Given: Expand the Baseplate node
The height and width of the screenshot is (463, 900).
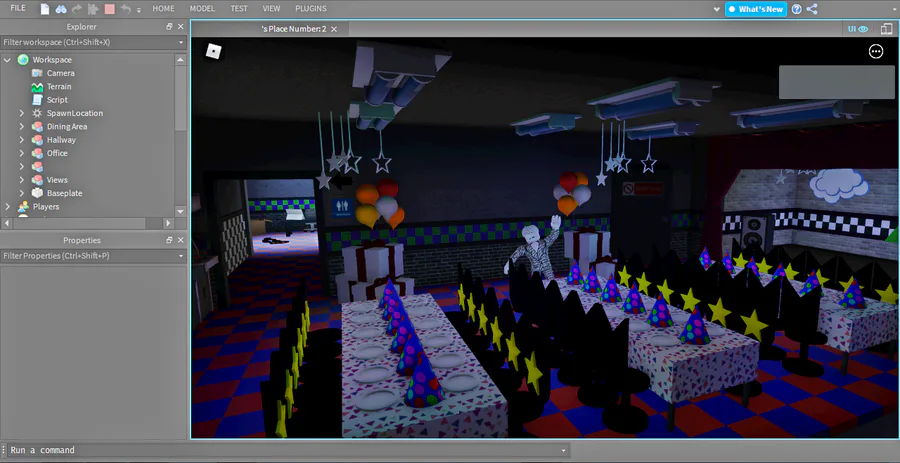Looking at the screenshot, I should 22,193.
